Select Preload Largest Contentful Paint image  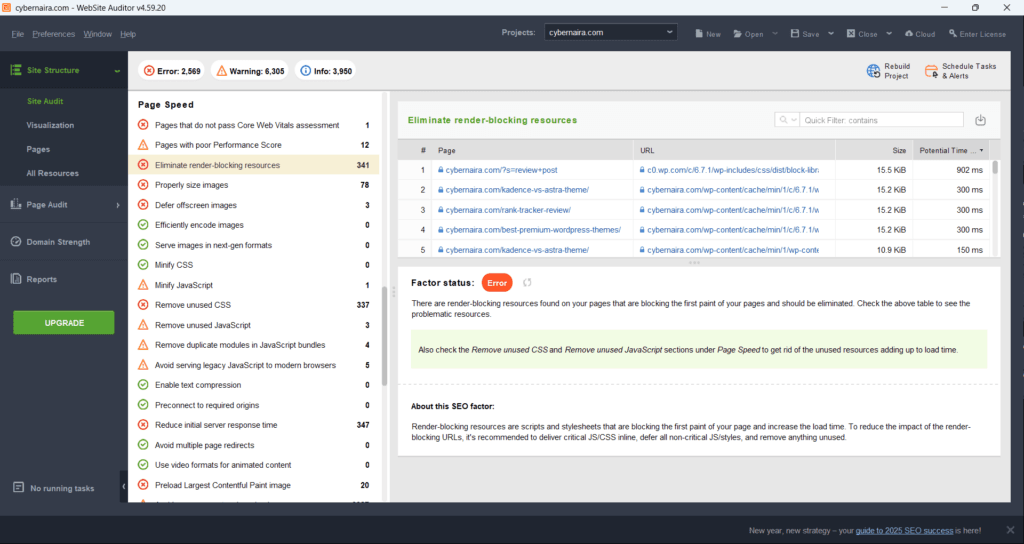(x=253, y=485)
